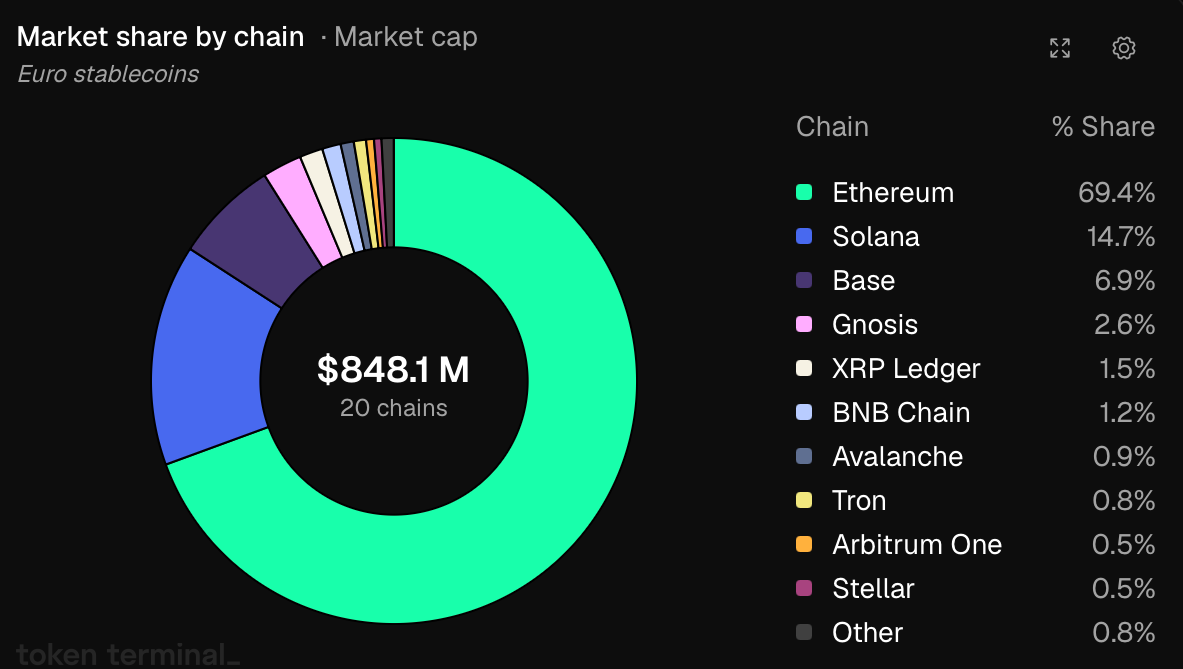Click the Arbitrum One legend entry

click(x=976, y=545)
